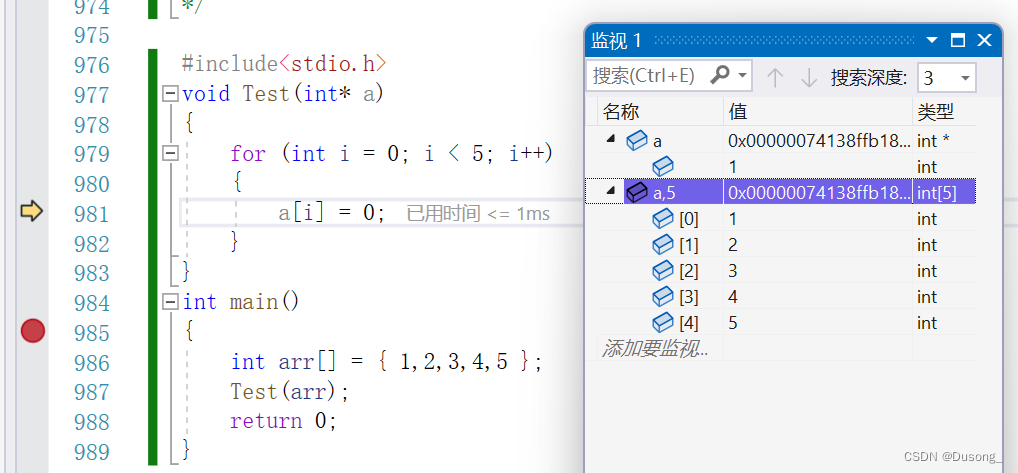Click line number 977 in the gutter
The width and height of the screenshot is (1018, 473).
[x=92, y=95]
